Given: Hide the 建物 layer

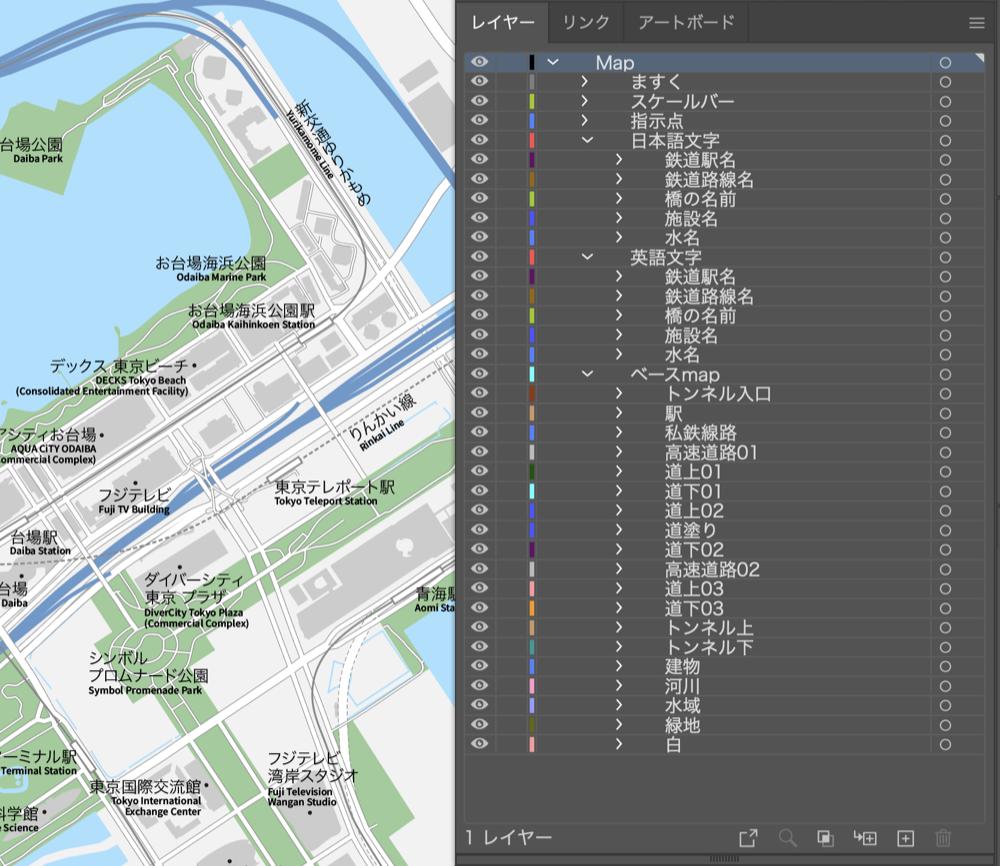Looking at the screenshot, I should point(479,667).
